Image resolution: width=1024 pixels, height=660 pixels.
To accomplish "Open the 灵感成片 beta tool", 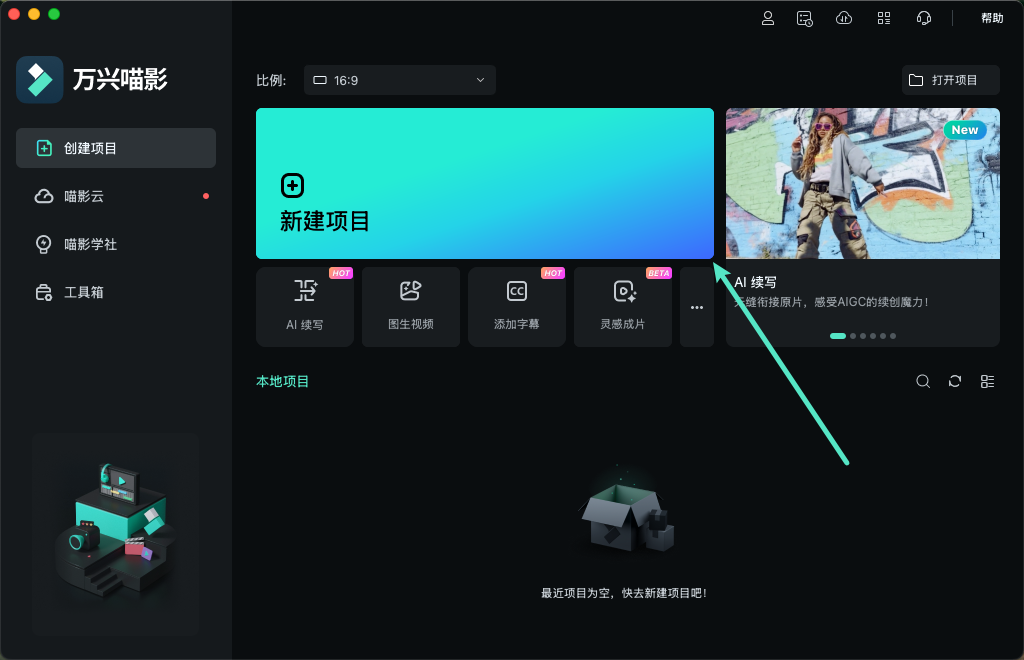I will point(622,307).
